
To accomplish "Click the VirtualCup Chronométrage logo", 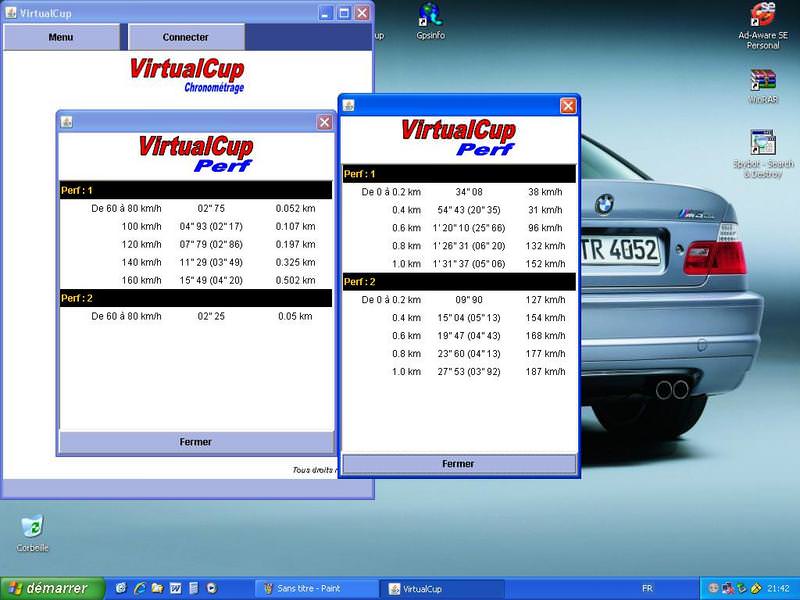I will click(188, 76).
